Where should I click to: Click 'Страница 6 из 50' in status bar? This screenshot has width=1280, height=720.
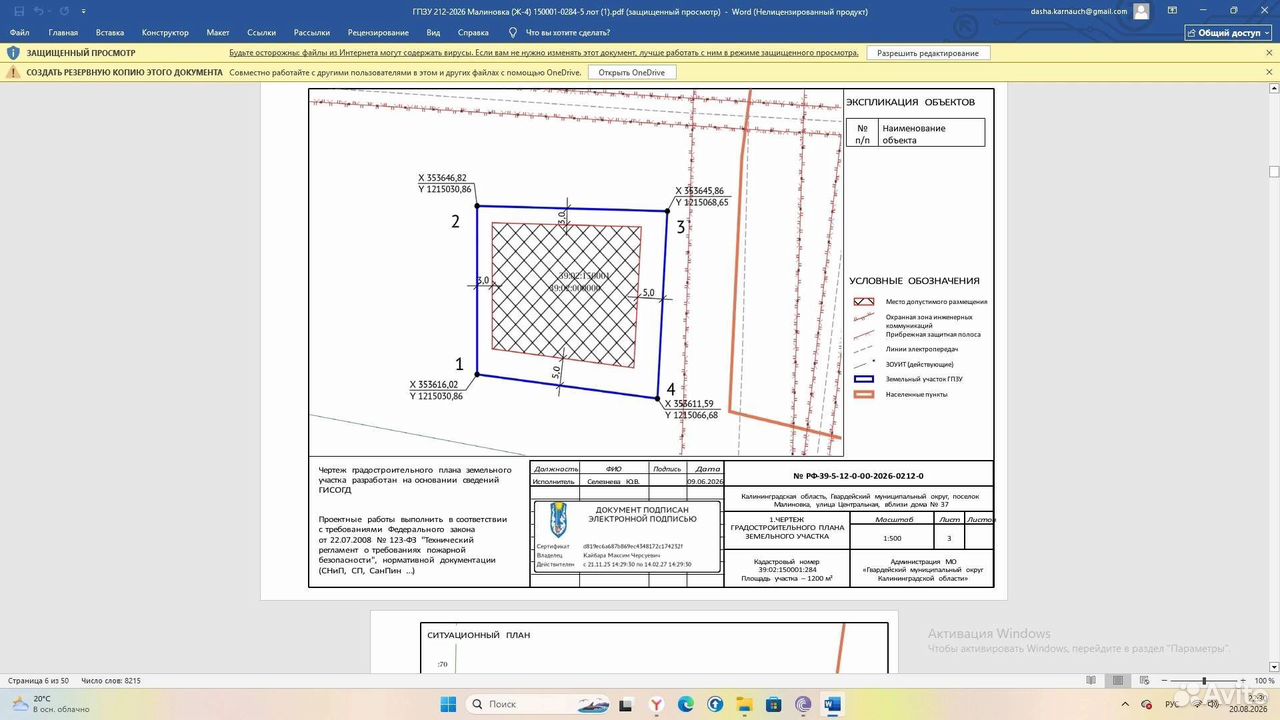[39, 681]
